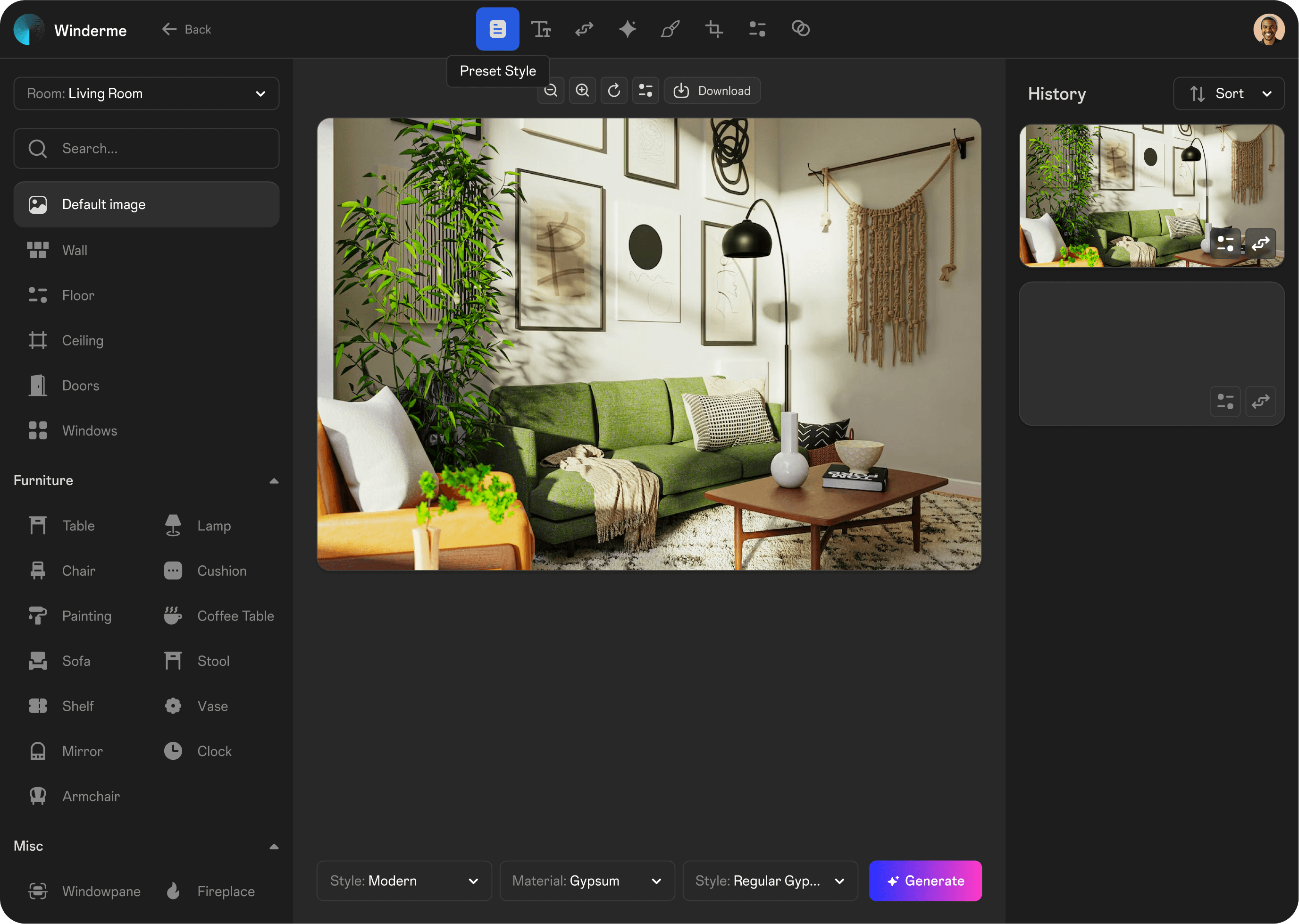
Task: Open the Sort dropdown in History
Action: pyautogui.click(x=1229, y=93)
